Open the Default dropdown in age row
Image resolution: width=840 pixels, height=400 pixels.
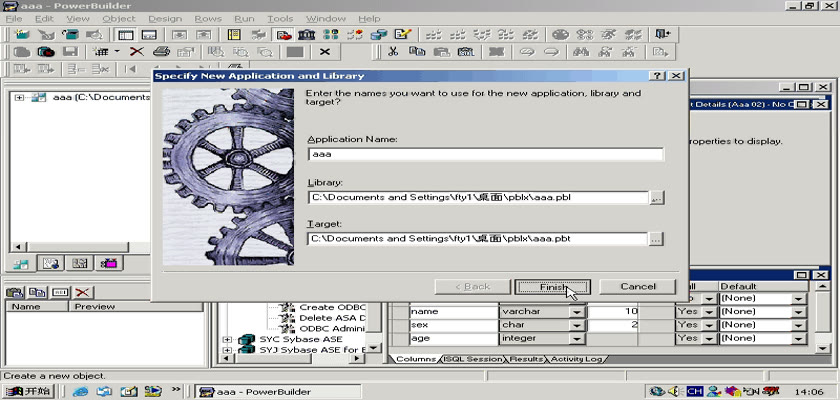click(x=799, y=338)
